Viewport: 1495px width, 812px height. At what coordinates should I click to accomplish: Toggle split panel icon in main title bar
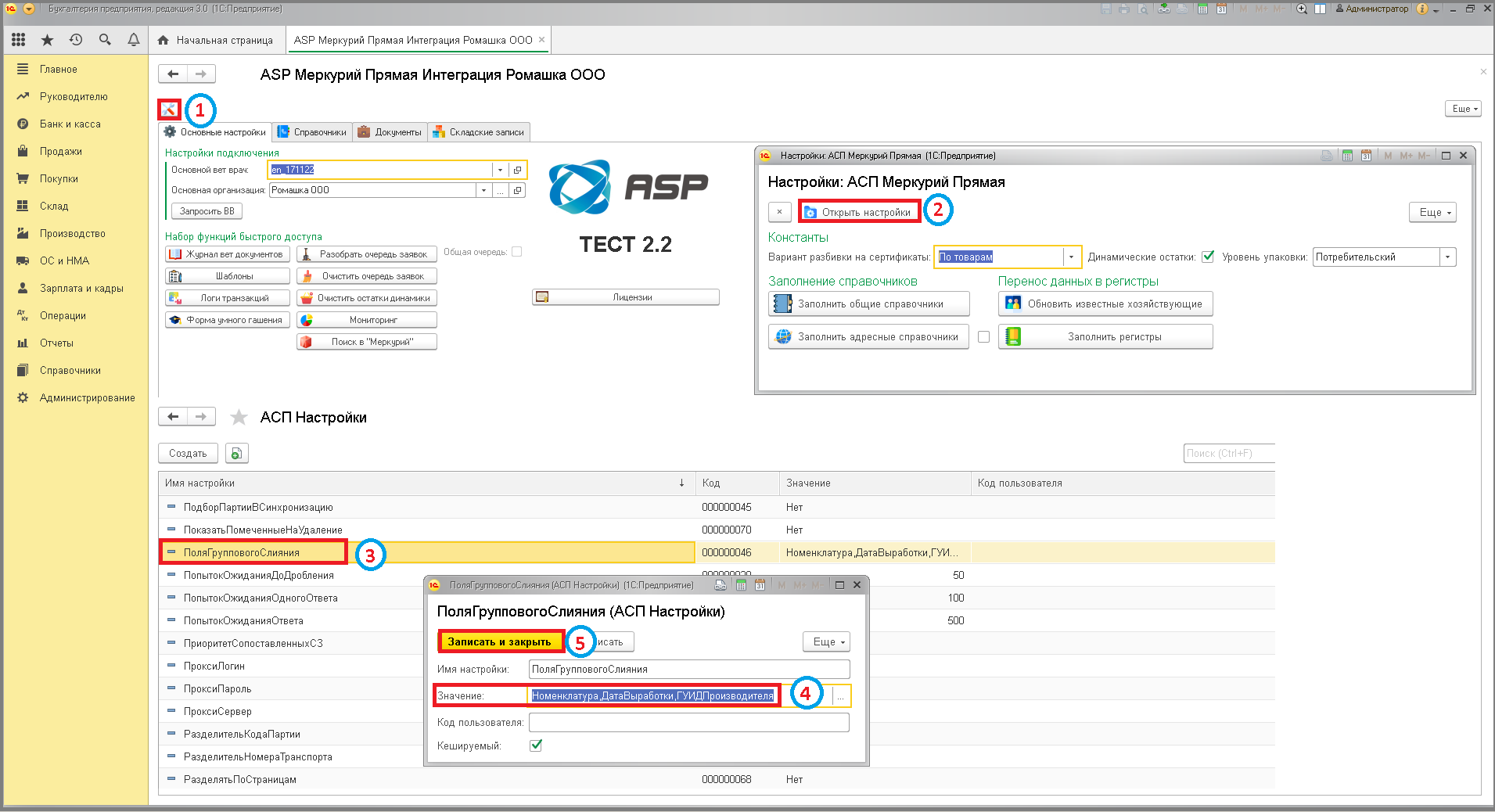click(x=1320, y=9)
